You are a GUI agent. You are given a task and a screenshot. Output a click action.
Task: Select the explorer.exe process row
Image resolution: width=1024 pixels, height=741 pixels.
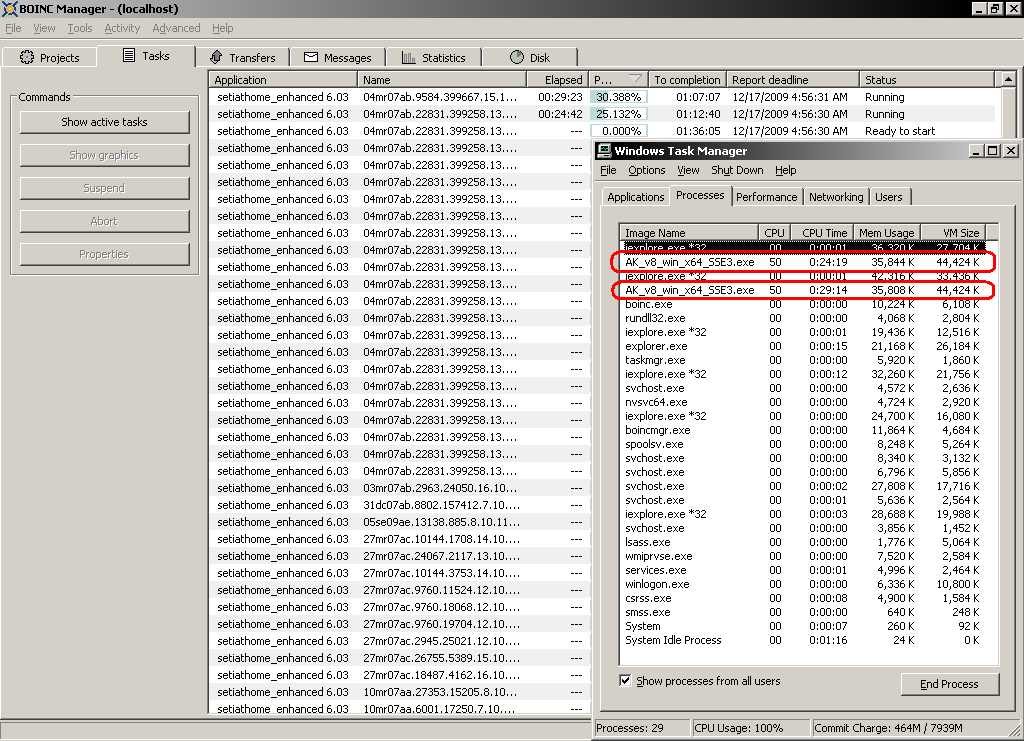(x=802, y=346)
